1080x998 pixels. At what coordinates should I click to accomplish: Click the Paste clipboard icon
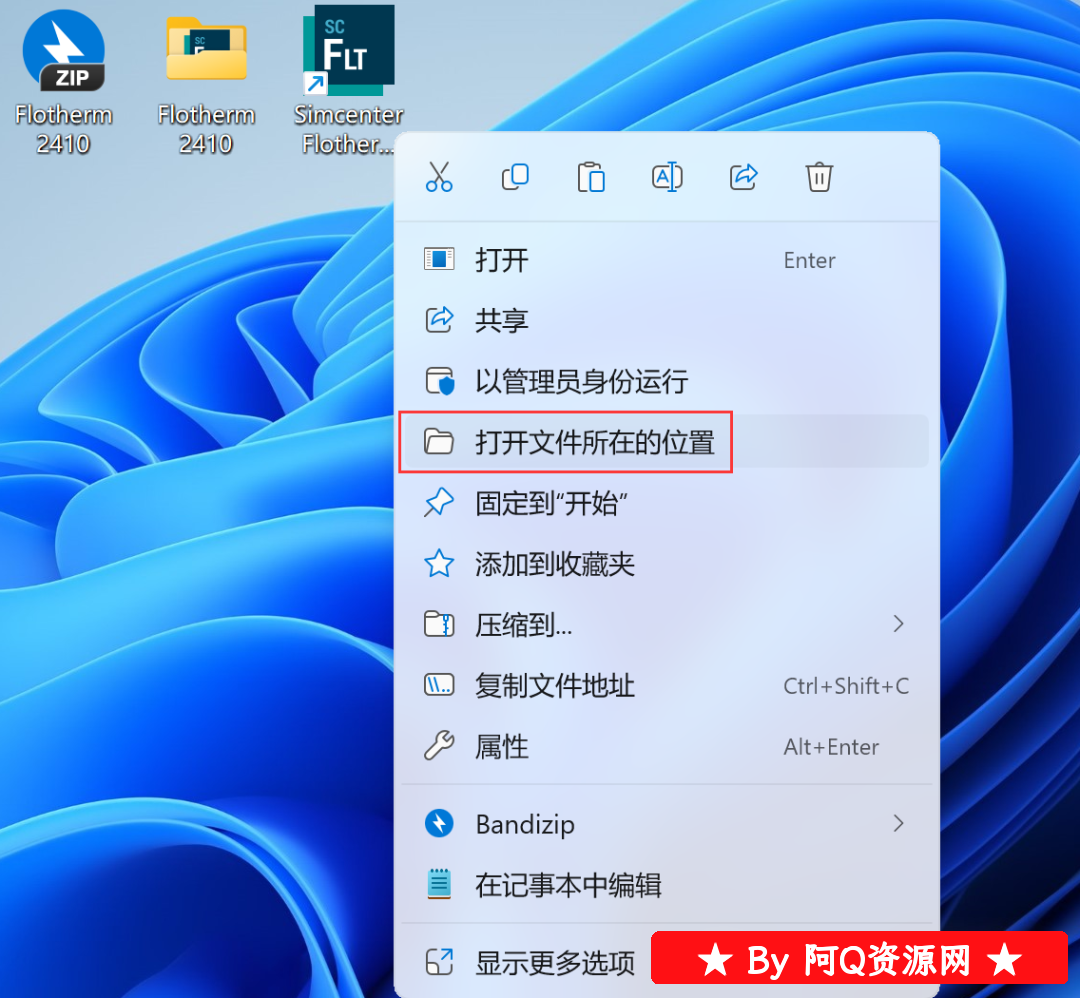[591, 177]
